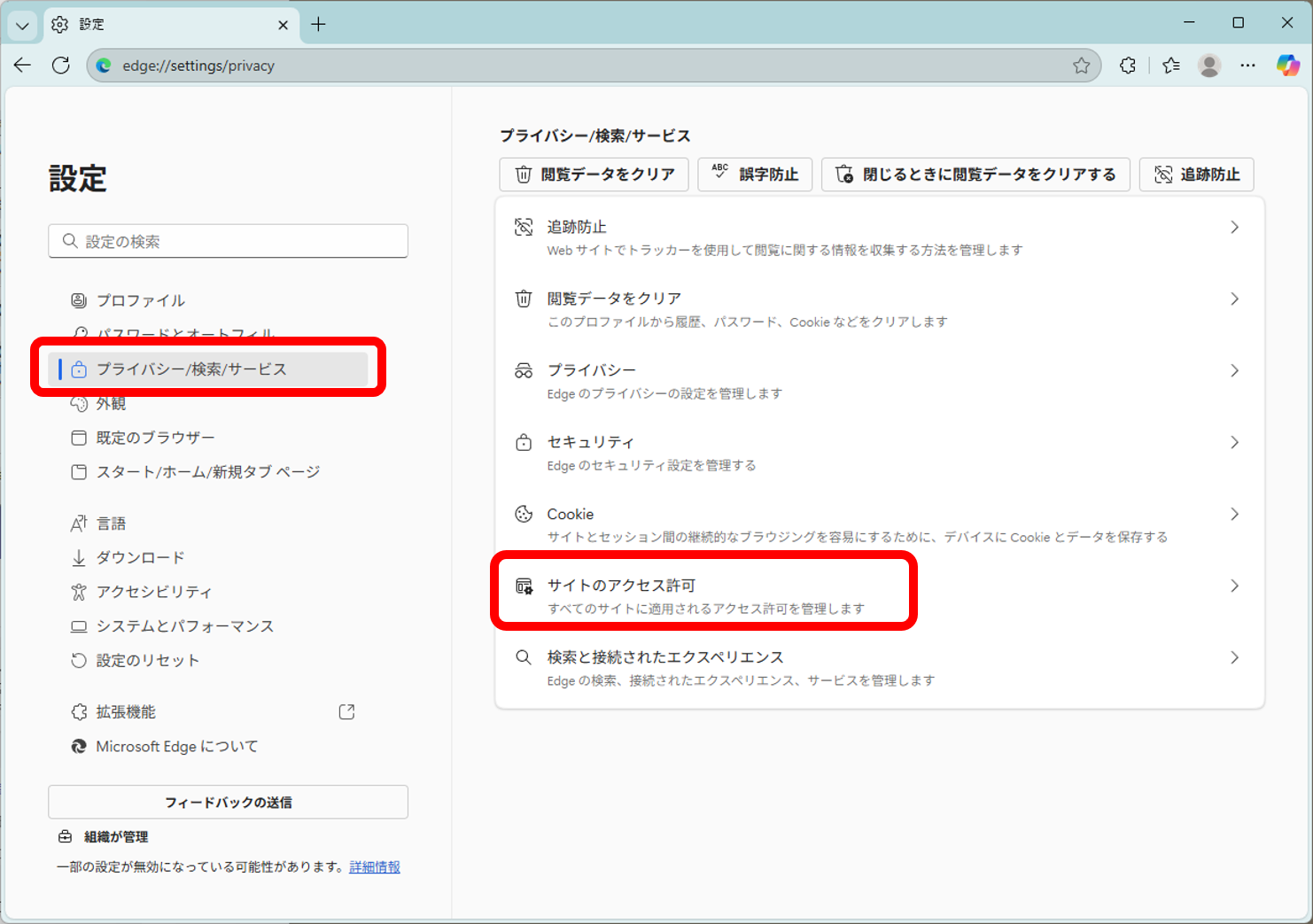Open the 詳細情報 link
Image resolution: width=1313 pixels, height=924 pixels.
(375, 866)
